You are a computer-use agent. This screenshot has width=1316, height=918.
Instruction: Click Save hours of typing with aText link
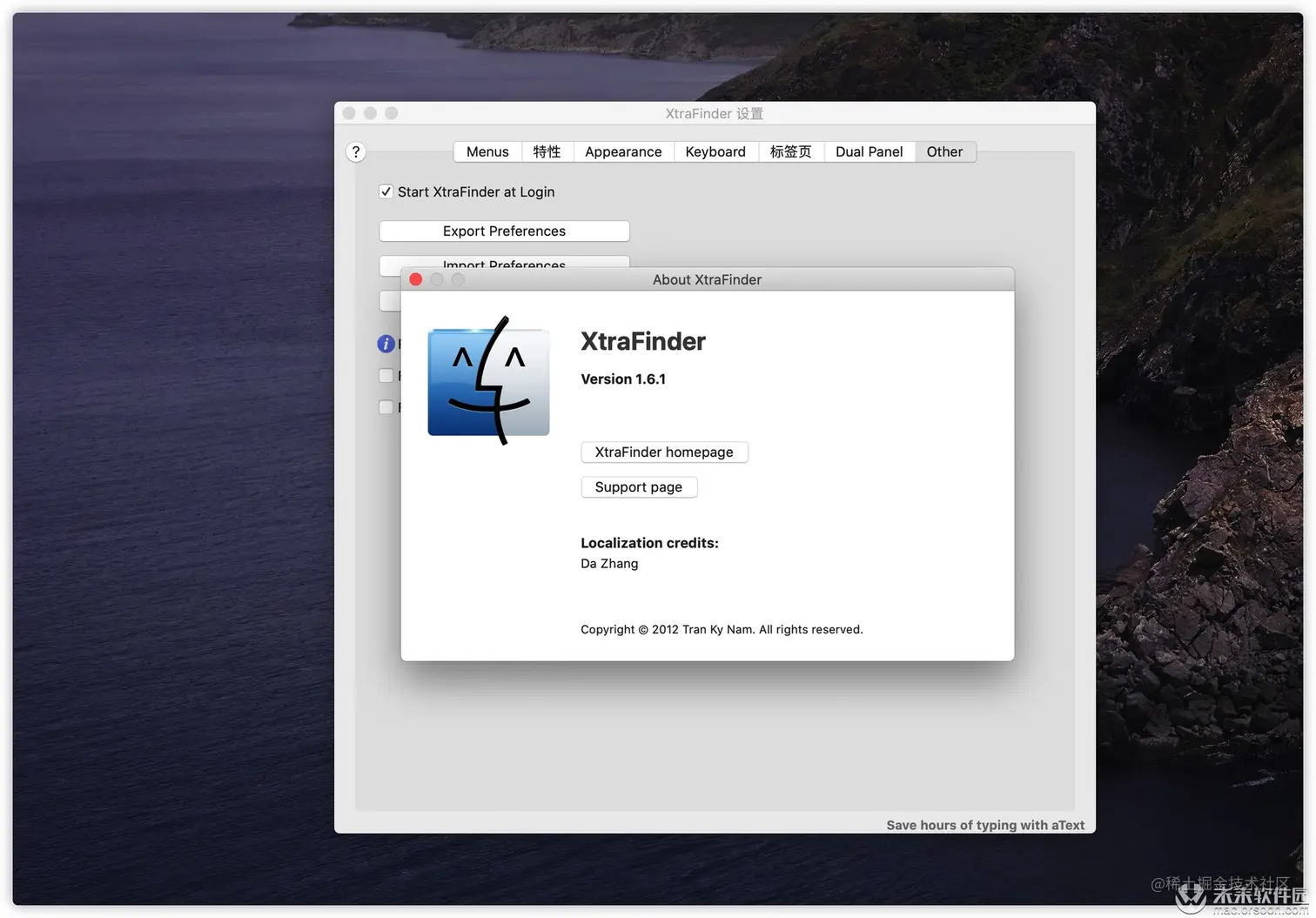click(x=985, y=825)
